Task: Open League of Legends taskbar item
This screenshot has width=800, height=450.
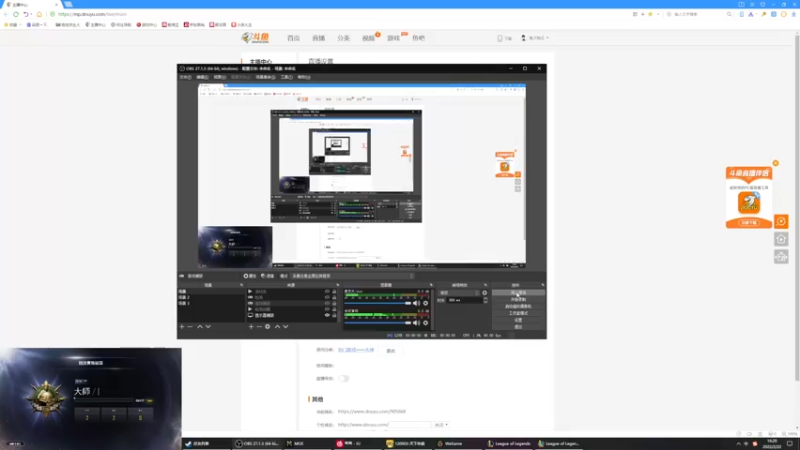Action: (x=509, y=443)
